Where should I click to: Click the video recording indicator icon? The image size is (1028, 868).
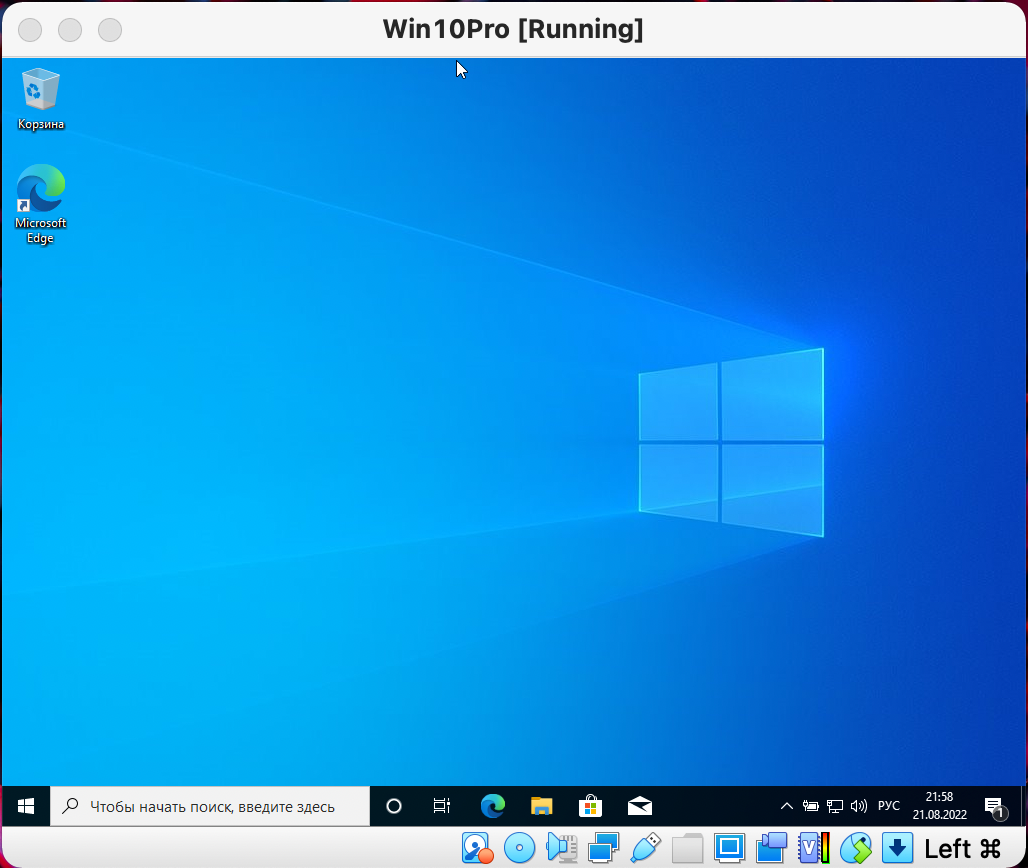(771, 848)
